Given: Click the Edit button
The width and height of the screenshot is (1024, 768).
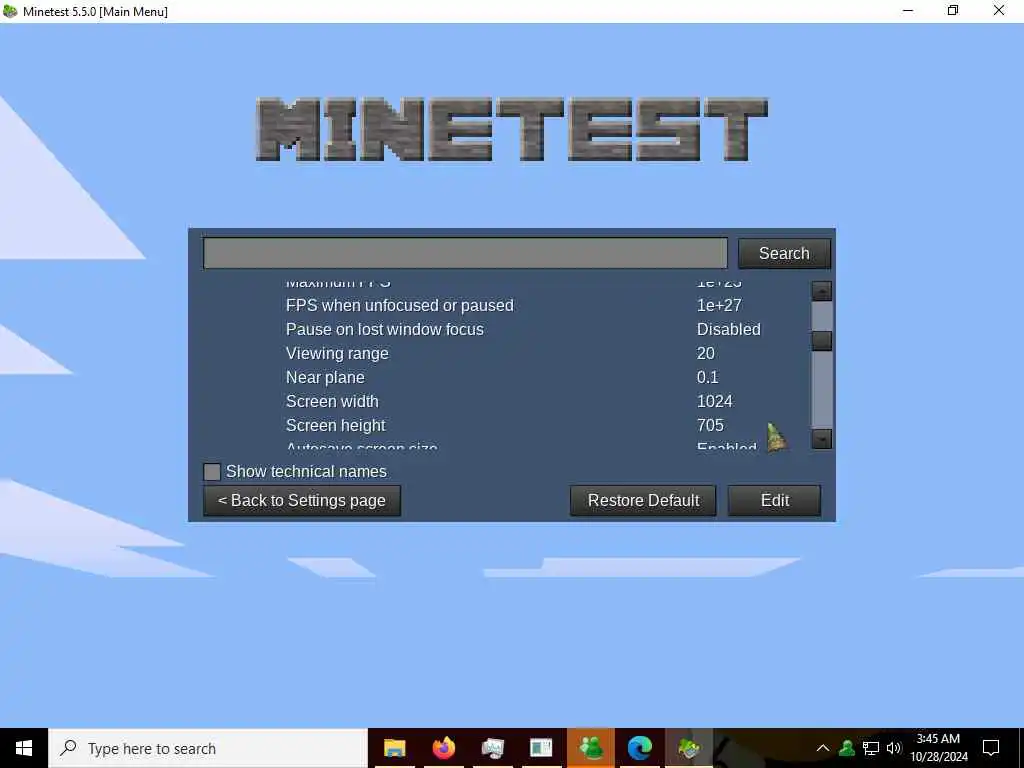Looking at the screenshot, I should point(775,500).
